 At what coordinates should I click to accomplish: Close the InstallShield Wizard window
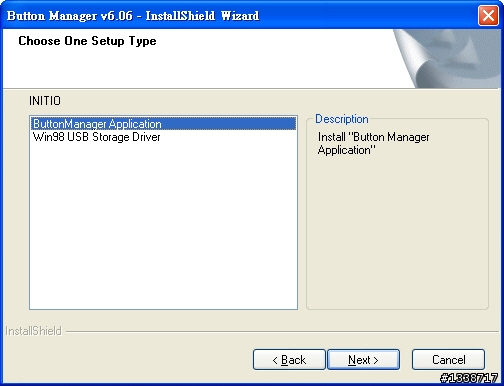point(488,16)
